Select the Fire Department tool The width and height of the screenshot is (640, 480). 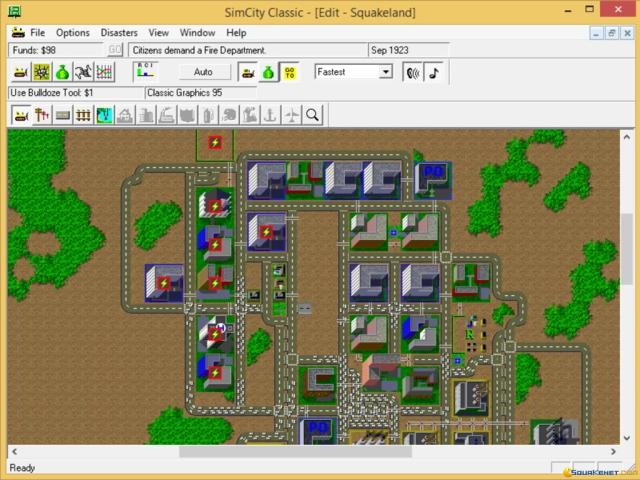pos(208,115)
